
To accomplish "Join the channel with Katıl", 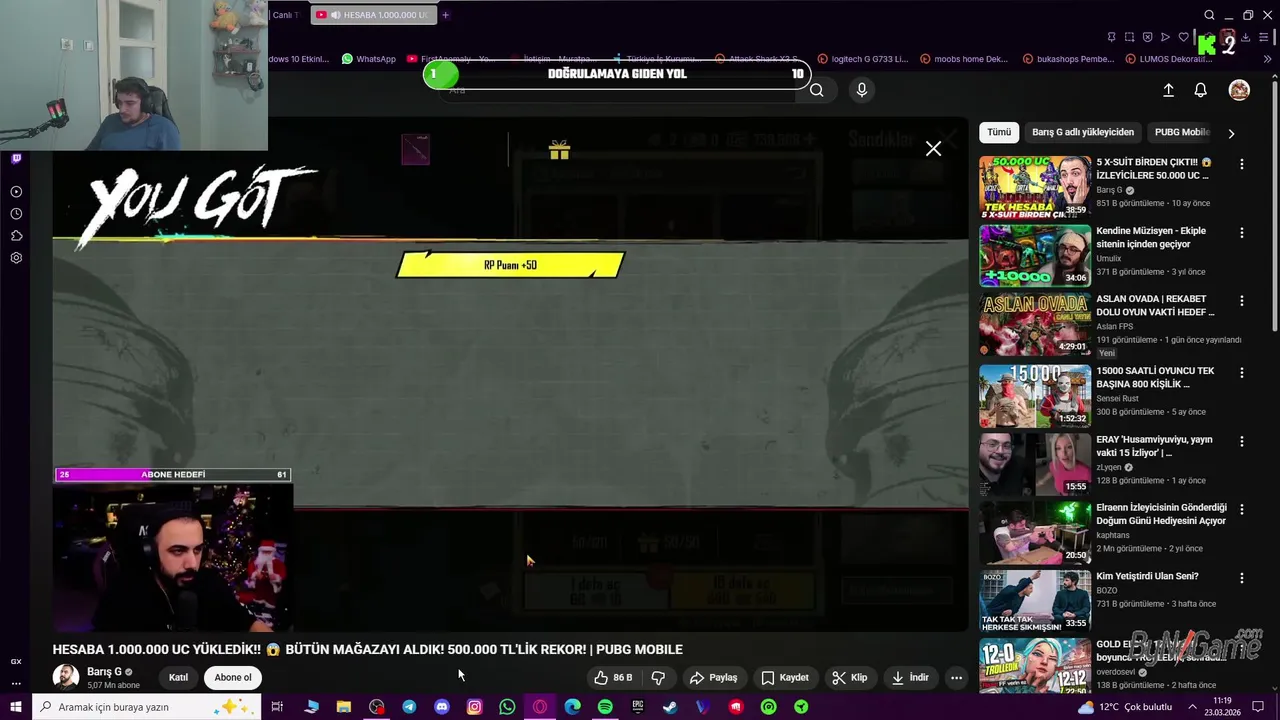I will pos(178,677).
